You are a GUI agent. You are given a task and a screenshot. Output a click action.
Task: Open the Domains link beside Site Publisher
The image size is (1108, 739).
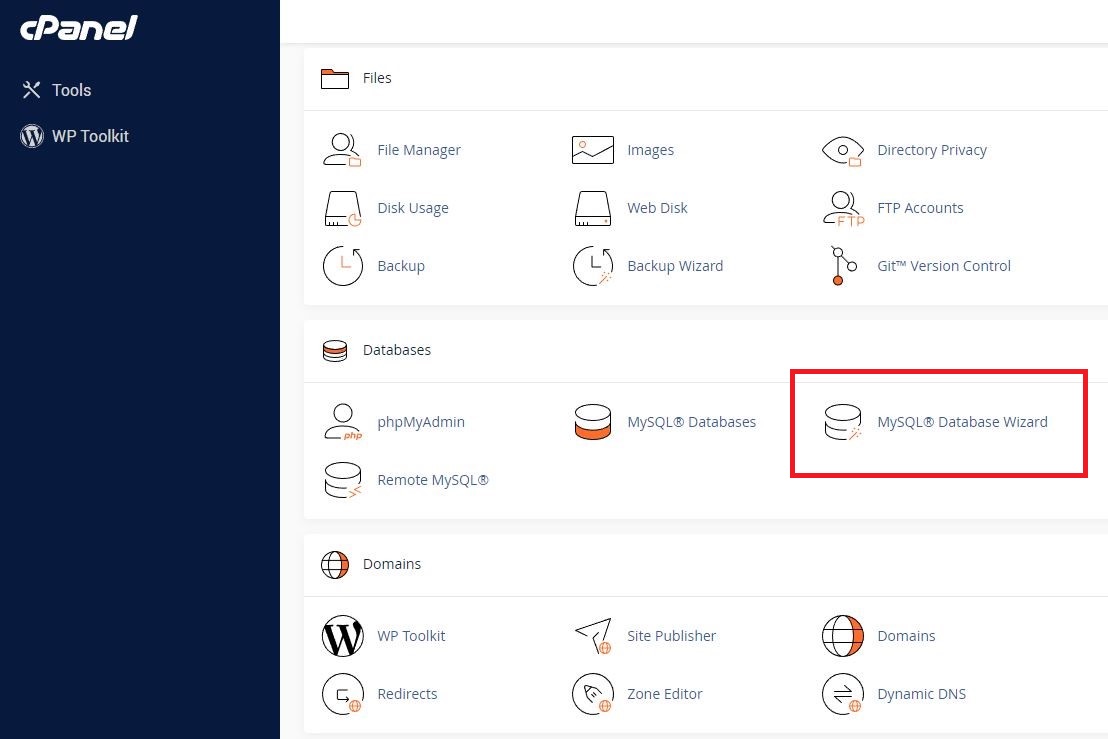click(907, 637)
